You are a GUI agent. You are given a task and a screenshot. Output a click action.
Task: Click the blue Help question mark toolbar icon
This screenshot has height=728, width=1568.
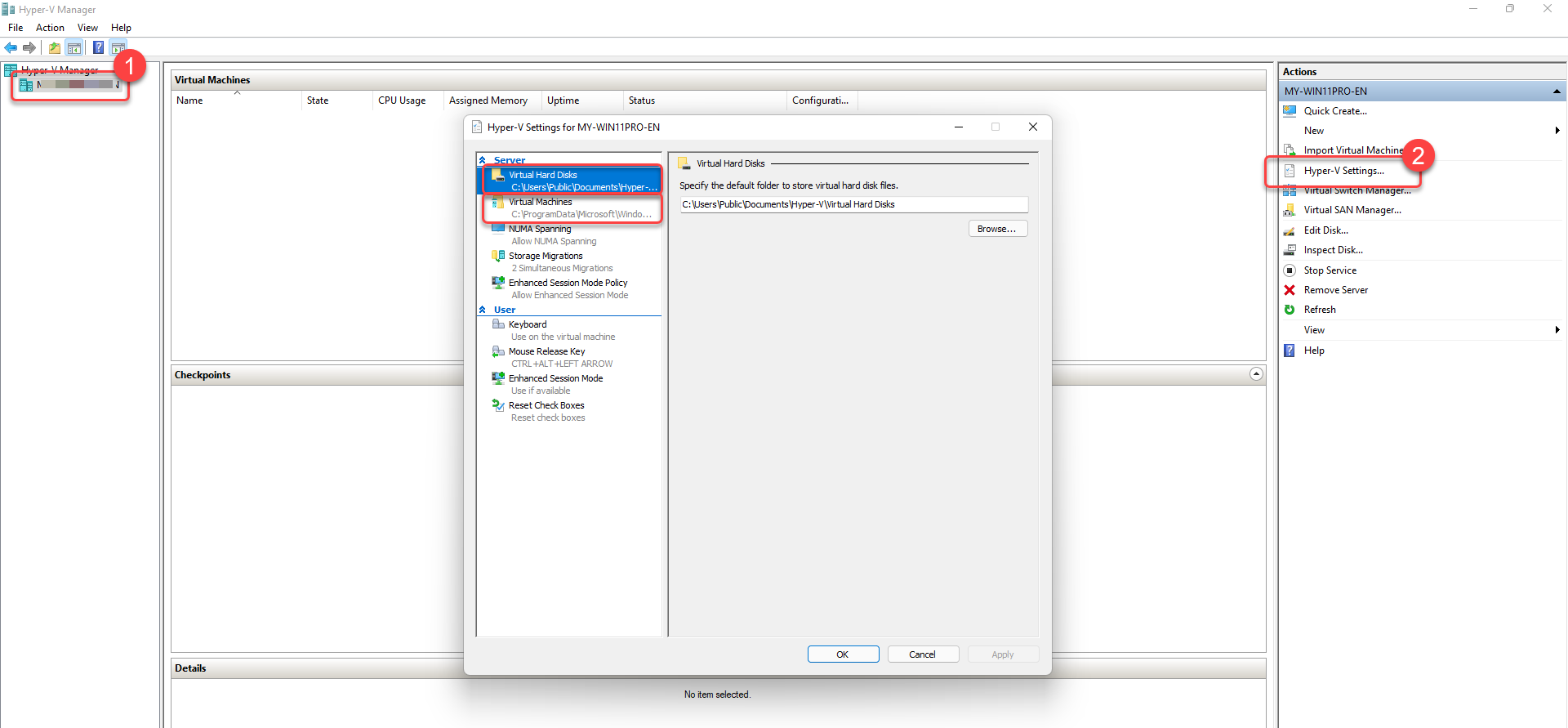[x=98, y=47]
